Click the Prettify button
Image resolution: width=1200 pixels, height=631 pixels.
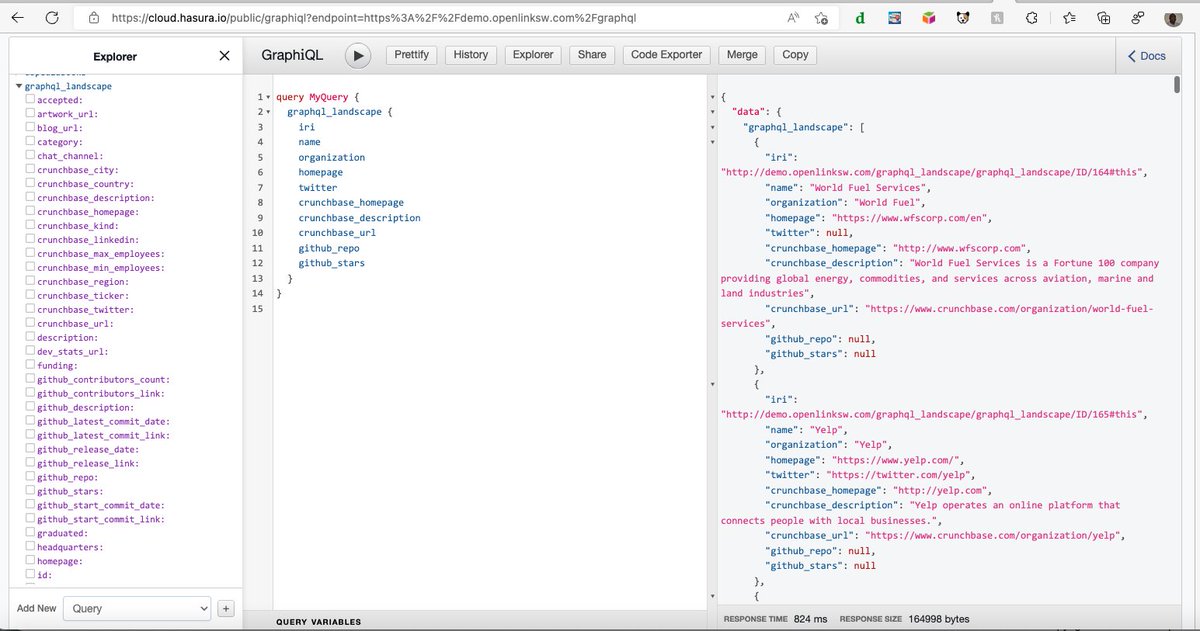point(411,55)
